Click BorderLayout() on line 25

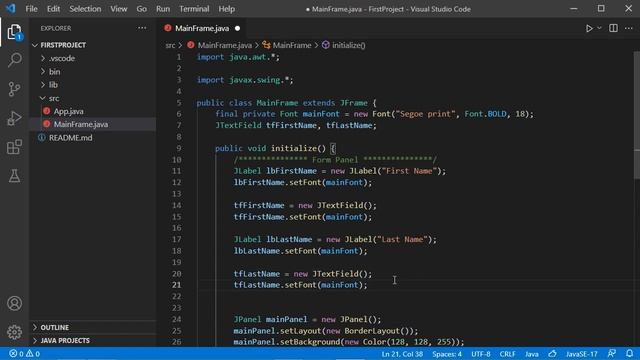pyautogui.click(x=377, y=331)
